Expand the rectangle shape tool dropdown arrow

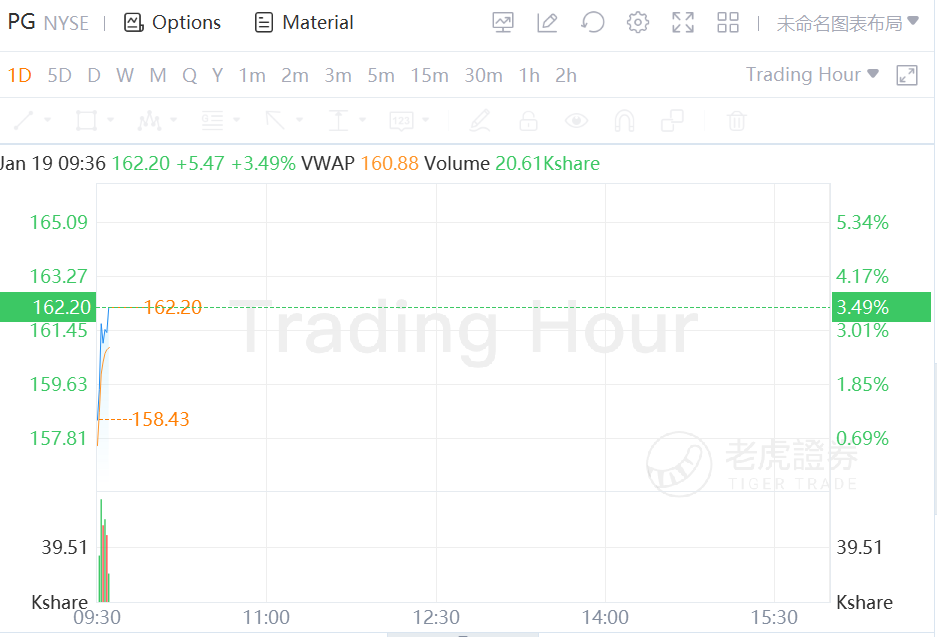110,121
